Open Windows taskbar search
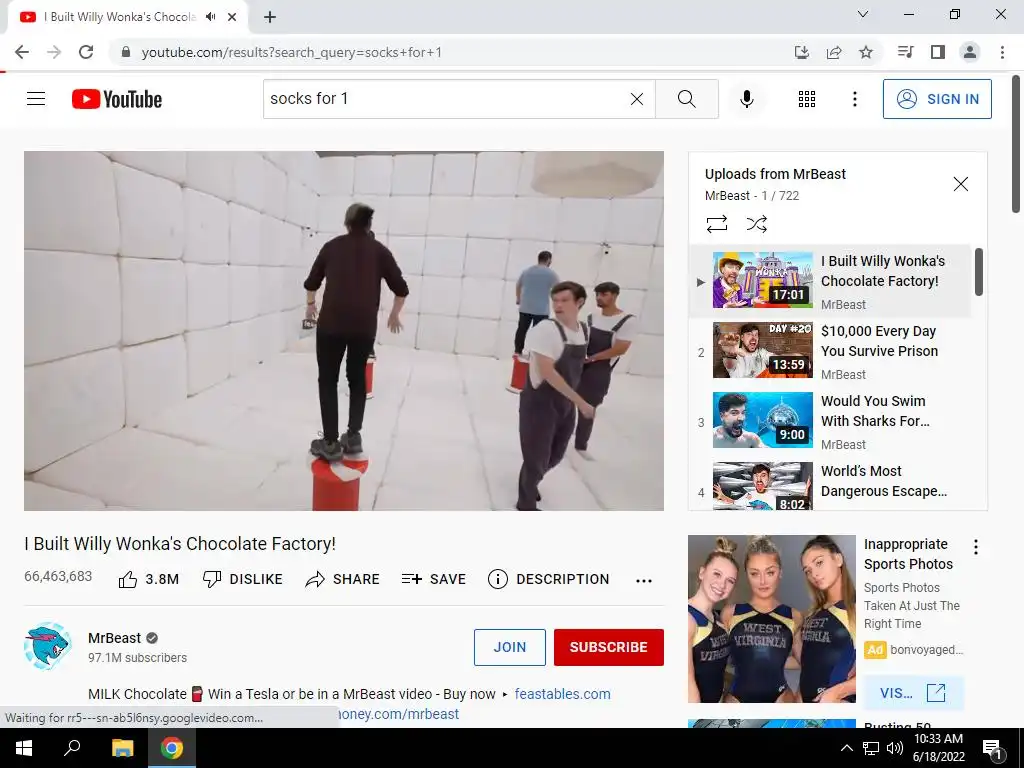Image resolution: width=1024 pixels, height=768 pixels. (72, 748)
